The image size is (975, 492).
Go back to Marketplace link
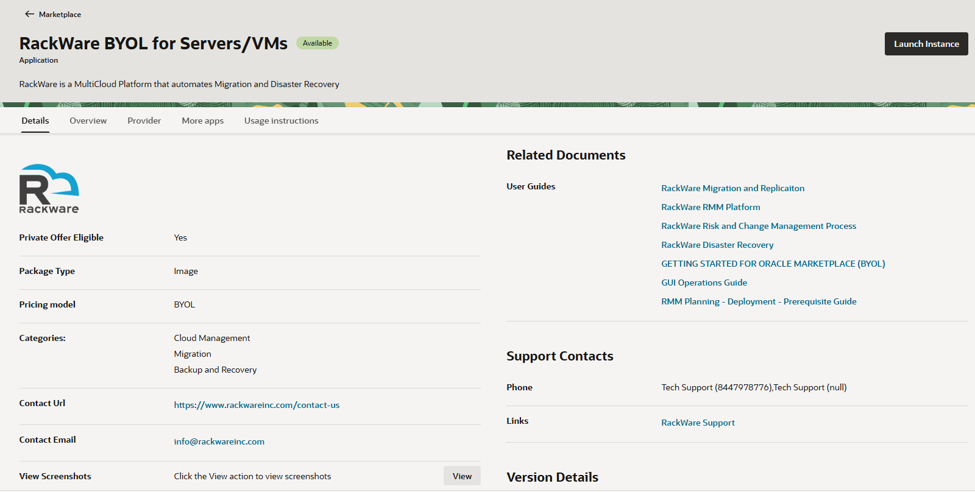(60, 14)
